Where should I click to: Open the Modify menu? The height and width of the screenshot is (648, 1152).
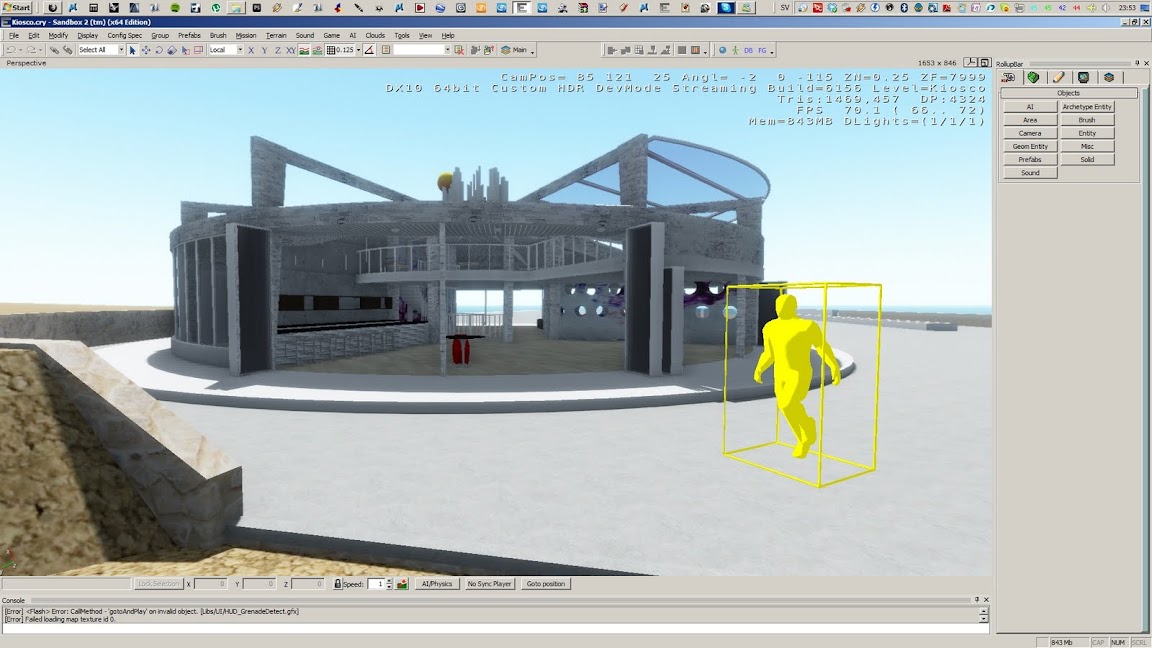58,35
